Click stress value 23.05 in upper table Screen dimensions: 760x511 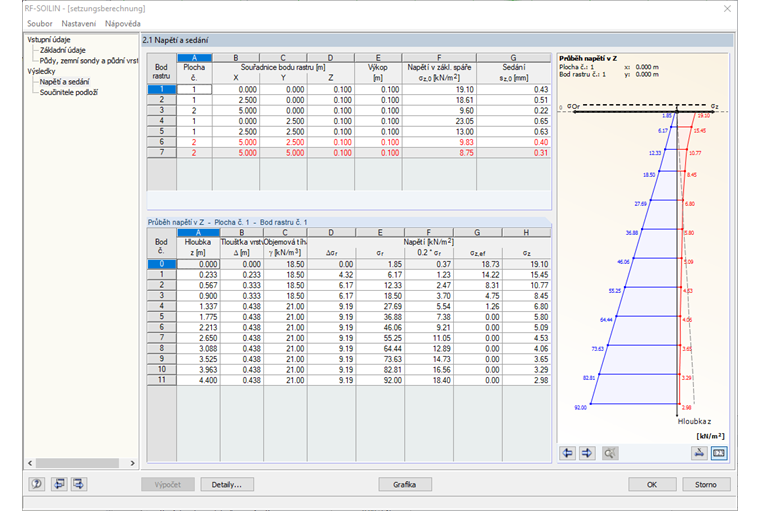point(439,121)
